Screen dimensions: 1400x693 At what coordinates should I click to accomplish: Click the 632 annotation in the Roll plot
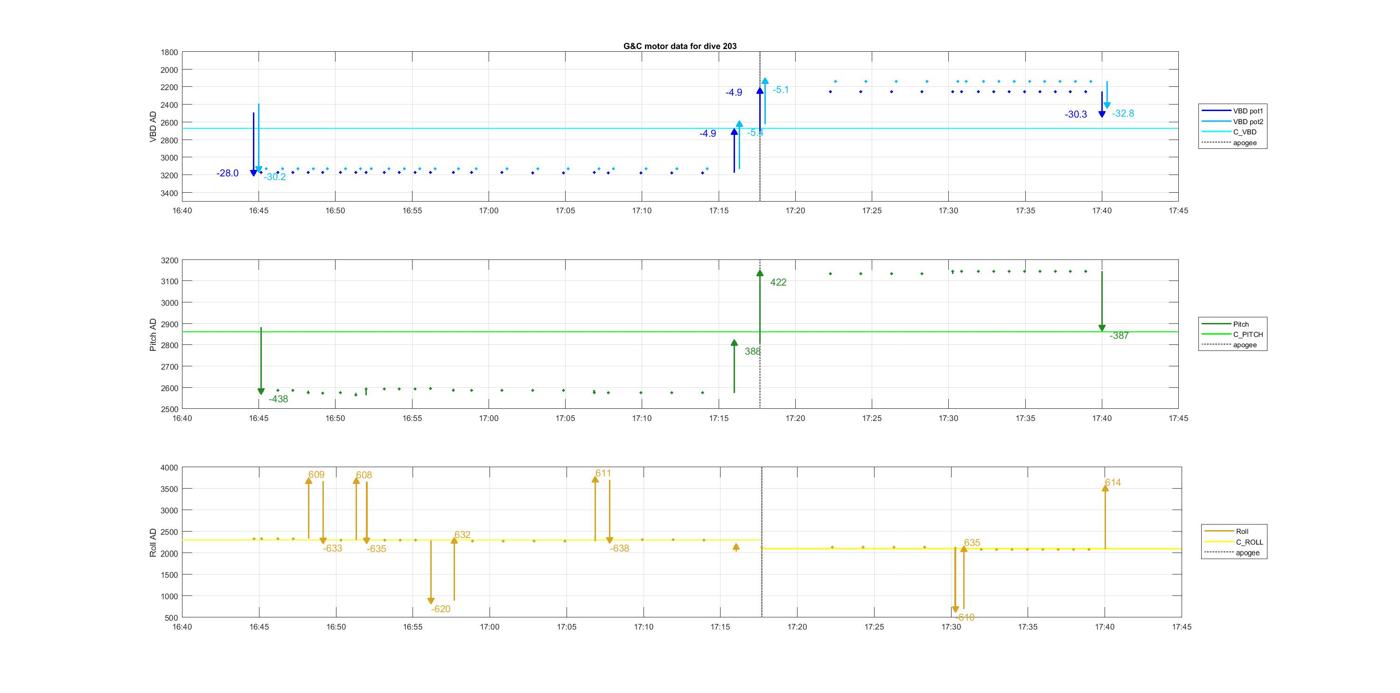462,536
